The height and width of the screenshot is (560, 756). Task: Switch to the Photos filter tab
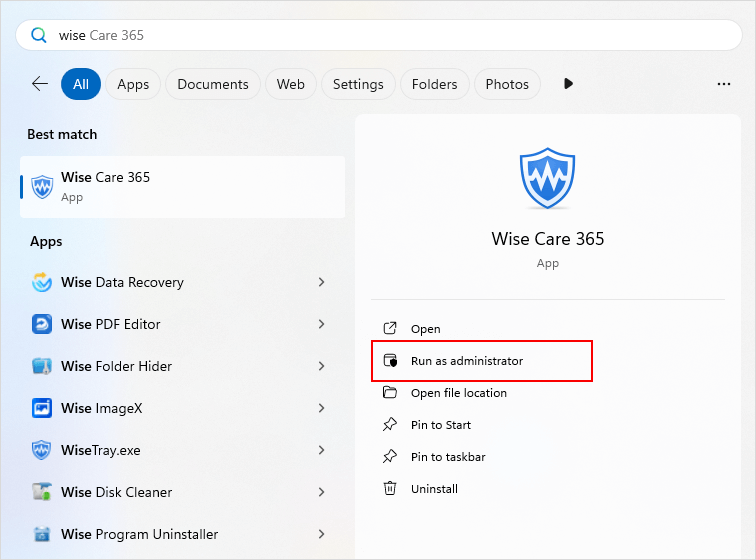point(507,84)
